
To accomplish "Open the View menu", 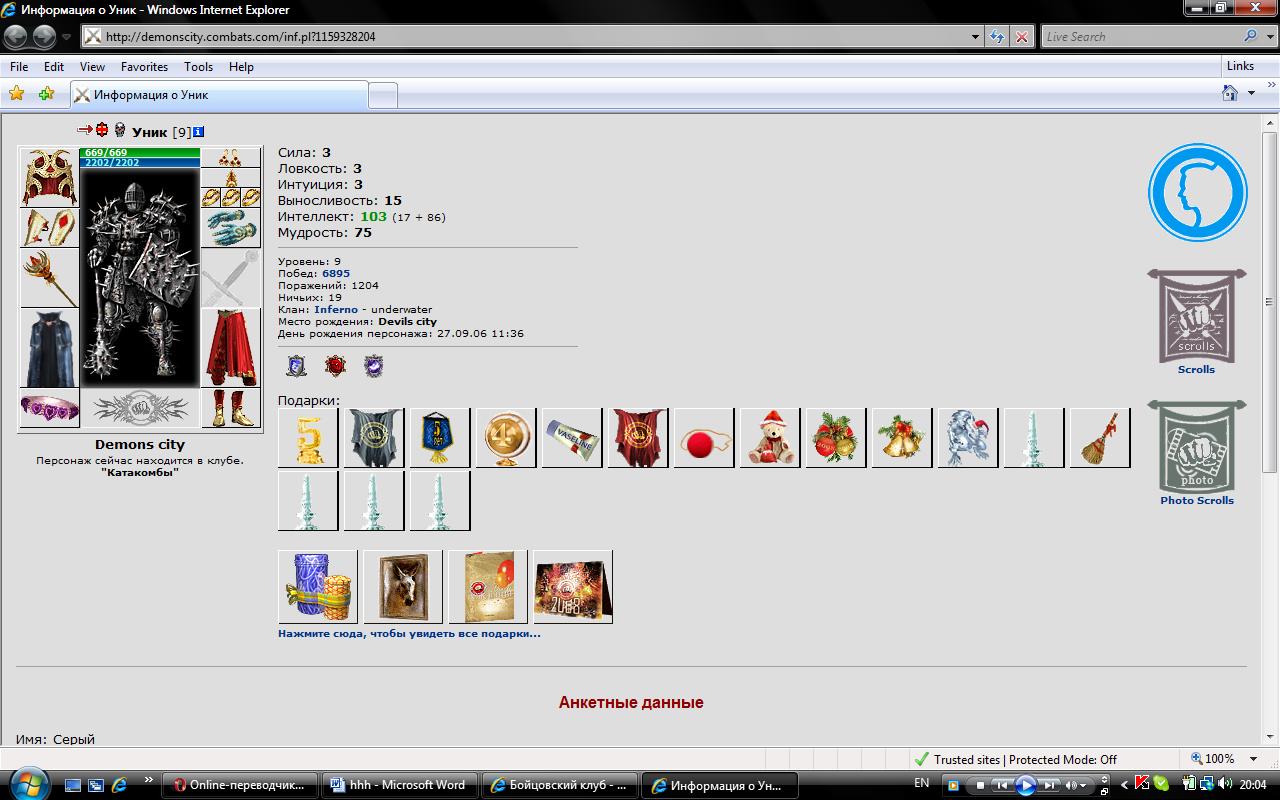I will [x=92, y=67].
